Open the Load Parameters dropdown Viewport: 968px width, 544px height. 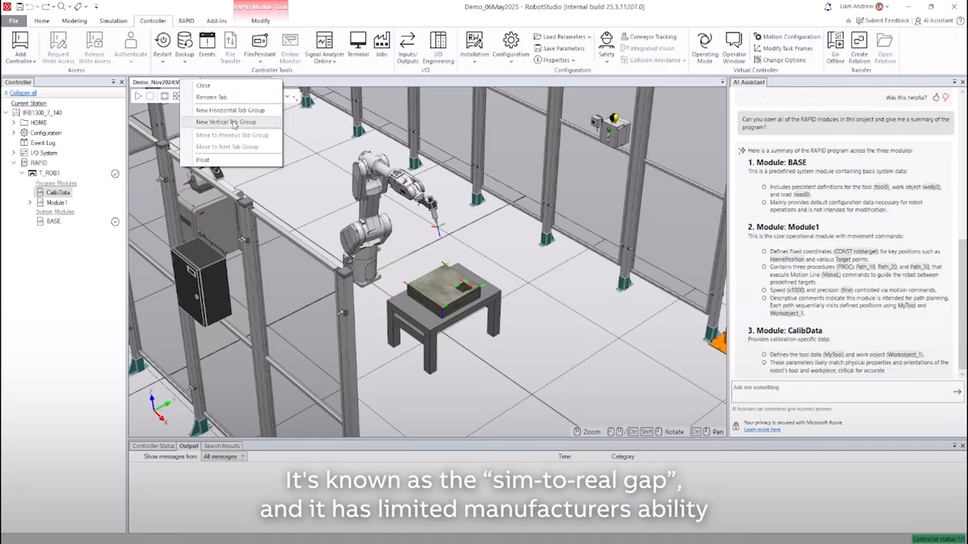(565, 37)
